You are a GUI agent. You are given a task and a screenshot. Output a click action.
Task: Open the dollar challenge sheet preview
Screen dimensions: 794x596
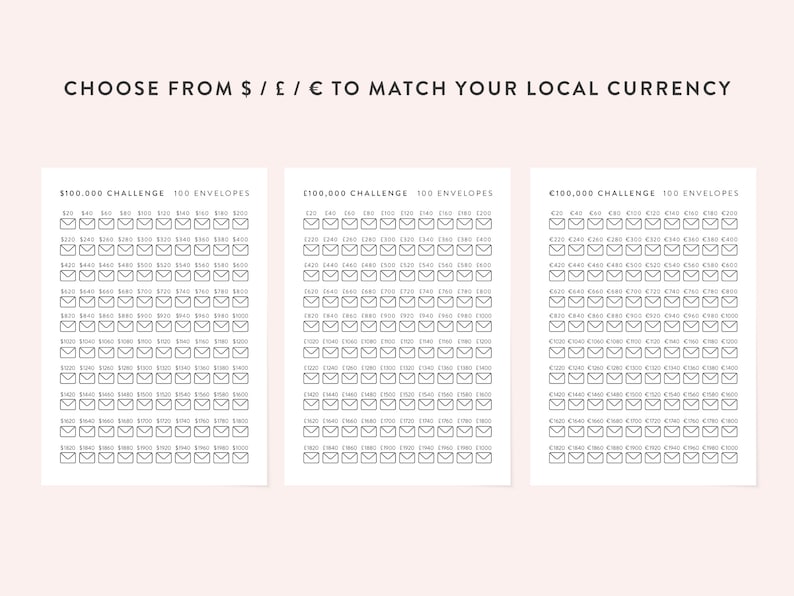coord(154,327)
